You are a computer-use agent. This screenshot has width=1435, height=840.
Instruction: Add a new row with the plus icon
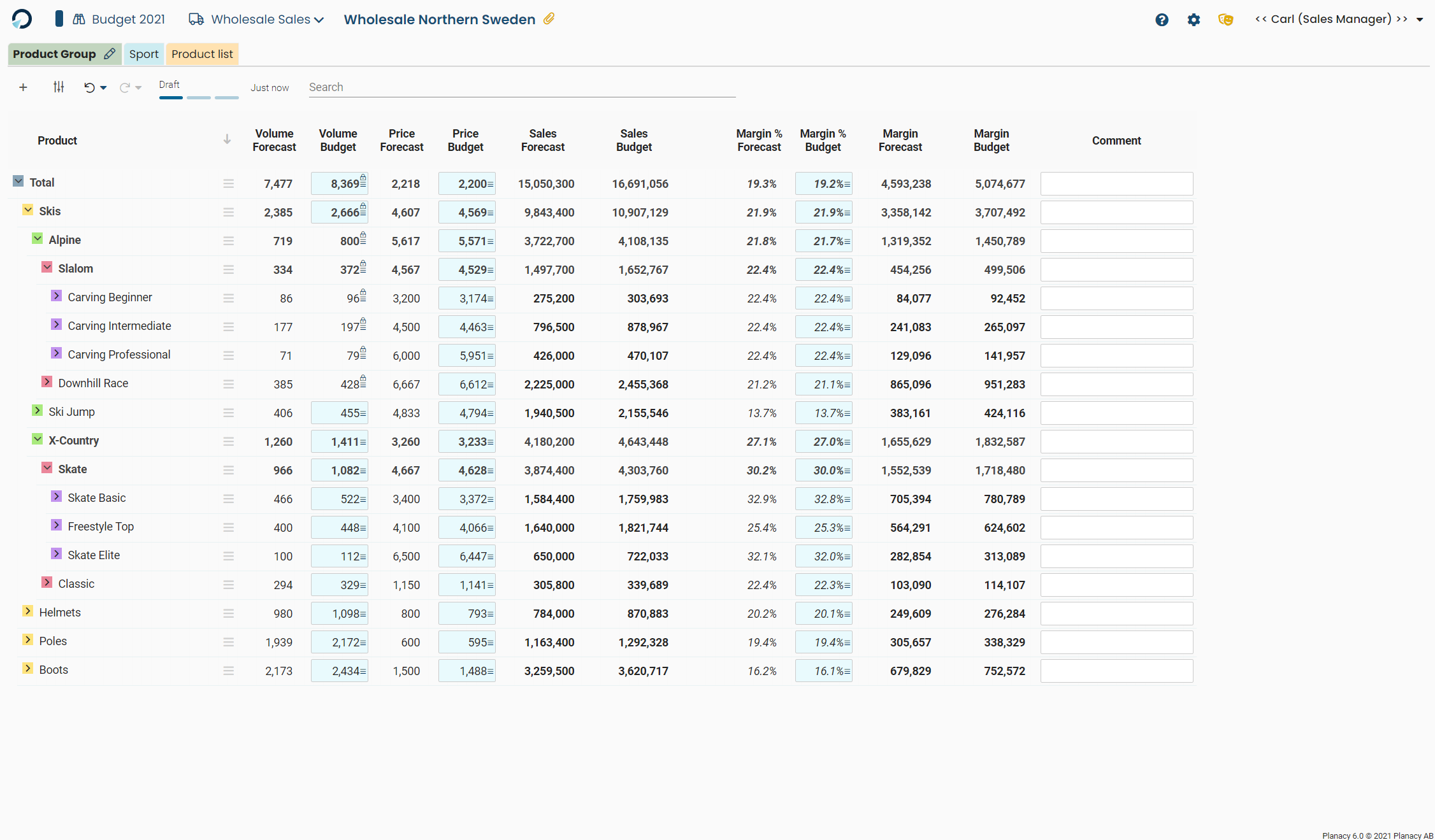coord(23,87)
